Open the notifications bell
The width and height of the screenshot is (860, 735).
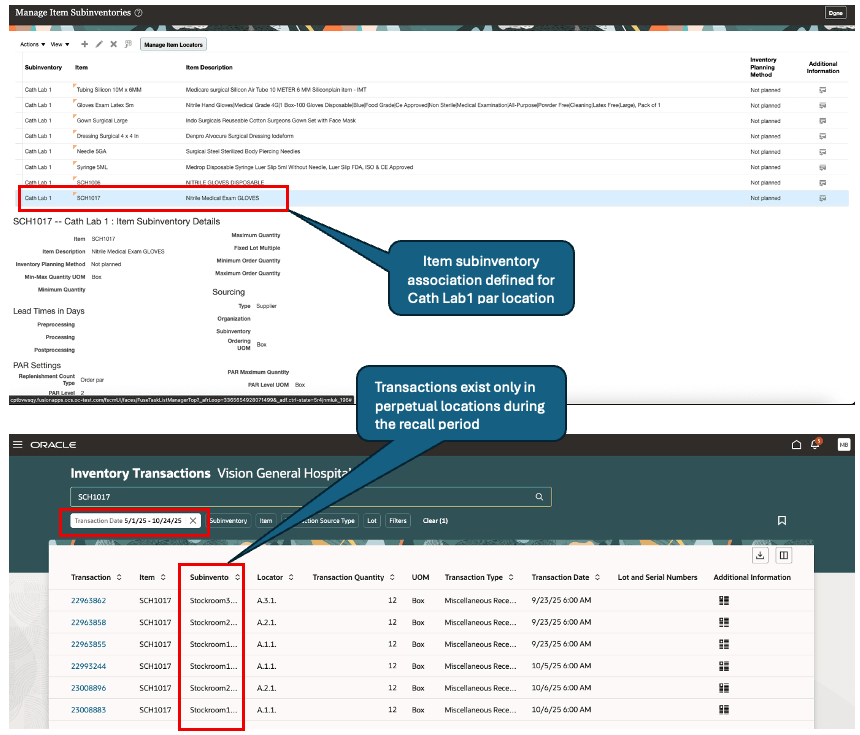pyautogui.click(x=815, y=444)
